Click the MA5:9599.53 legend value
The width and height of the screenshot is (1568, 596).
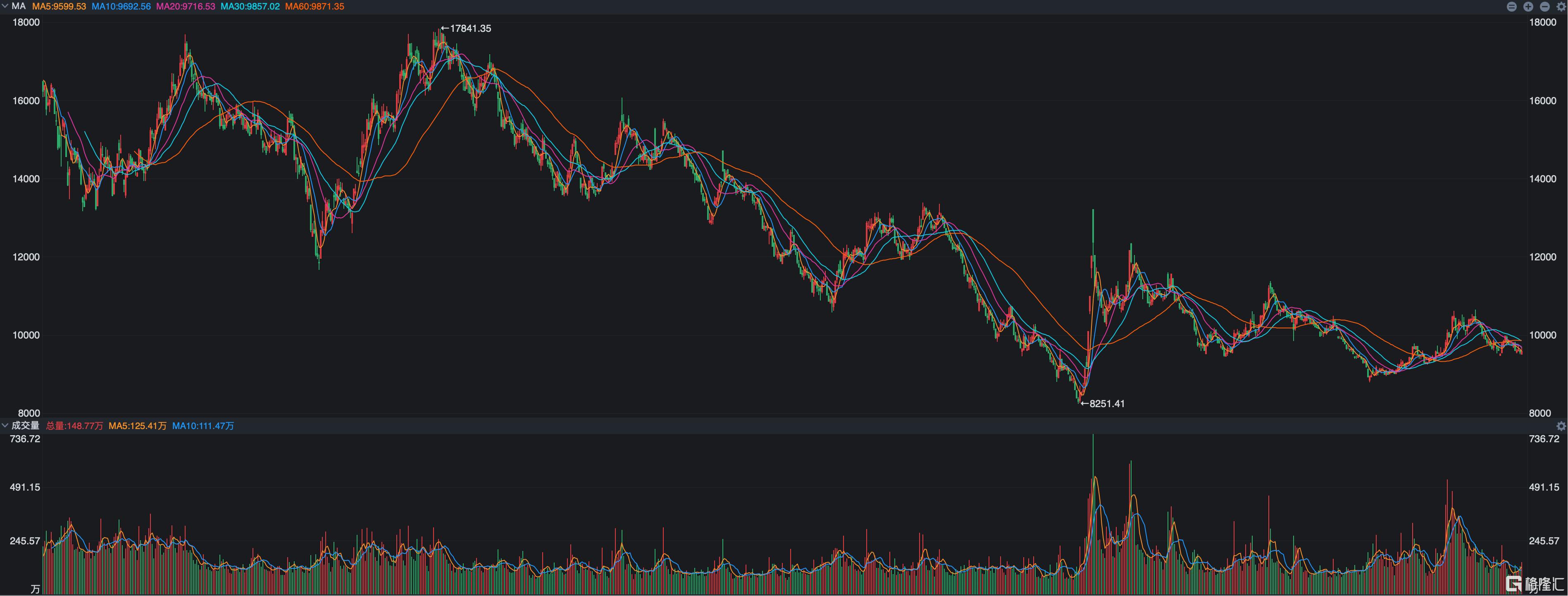[59, 7]
